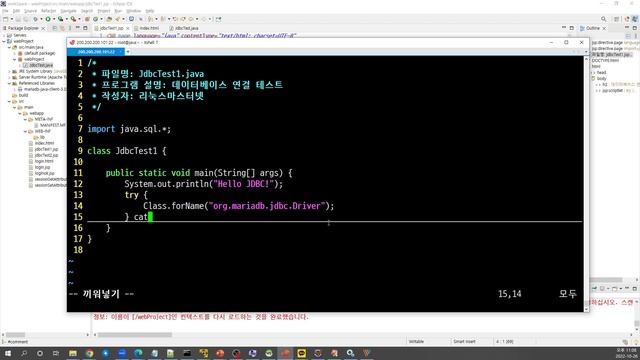Expand JRE System Library node
Image resolution: width=640 pixels, height=360 pixels.
[x=9, y=71]
